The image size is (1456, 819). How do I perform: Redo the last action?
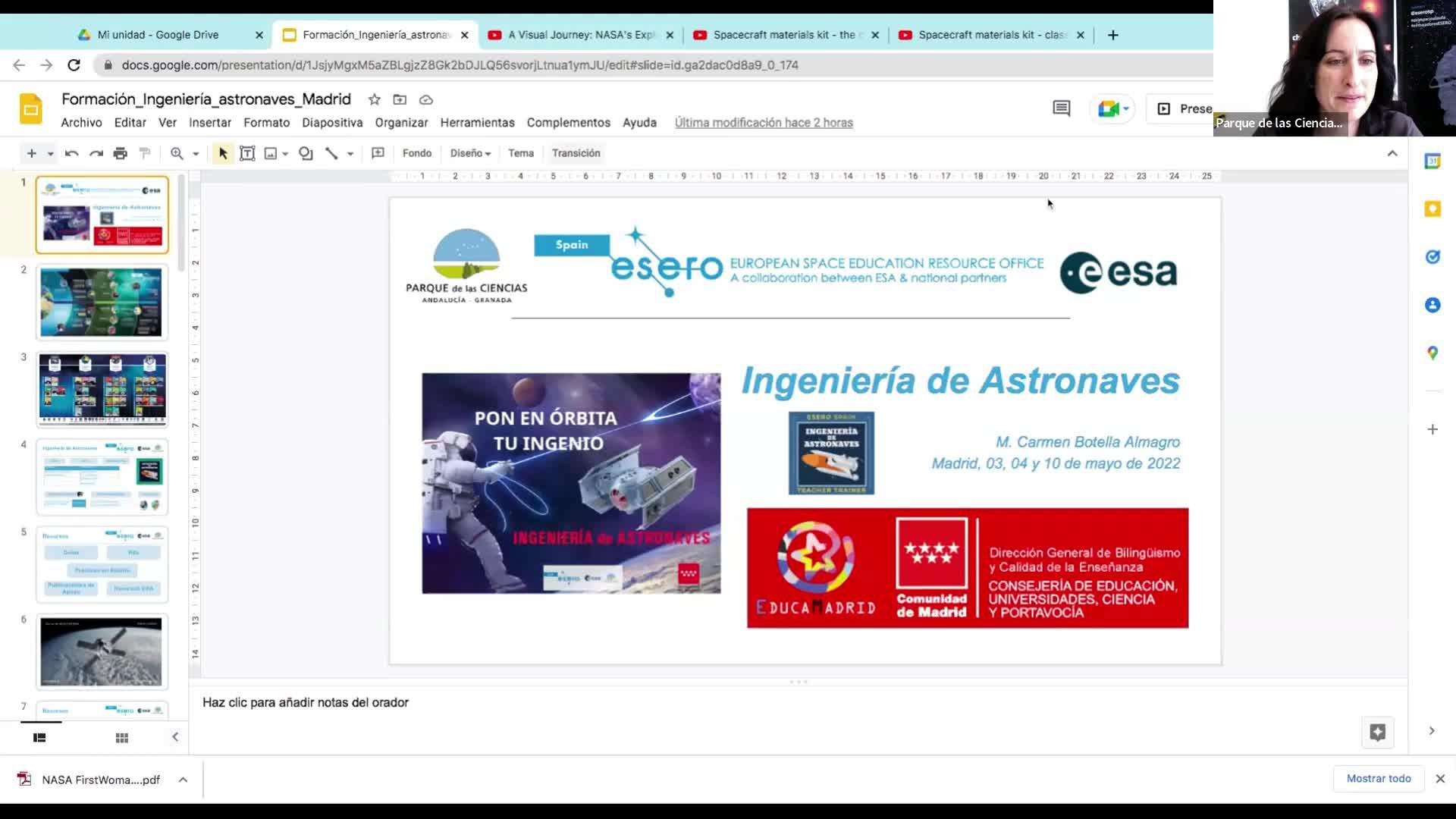click(96, 153)
